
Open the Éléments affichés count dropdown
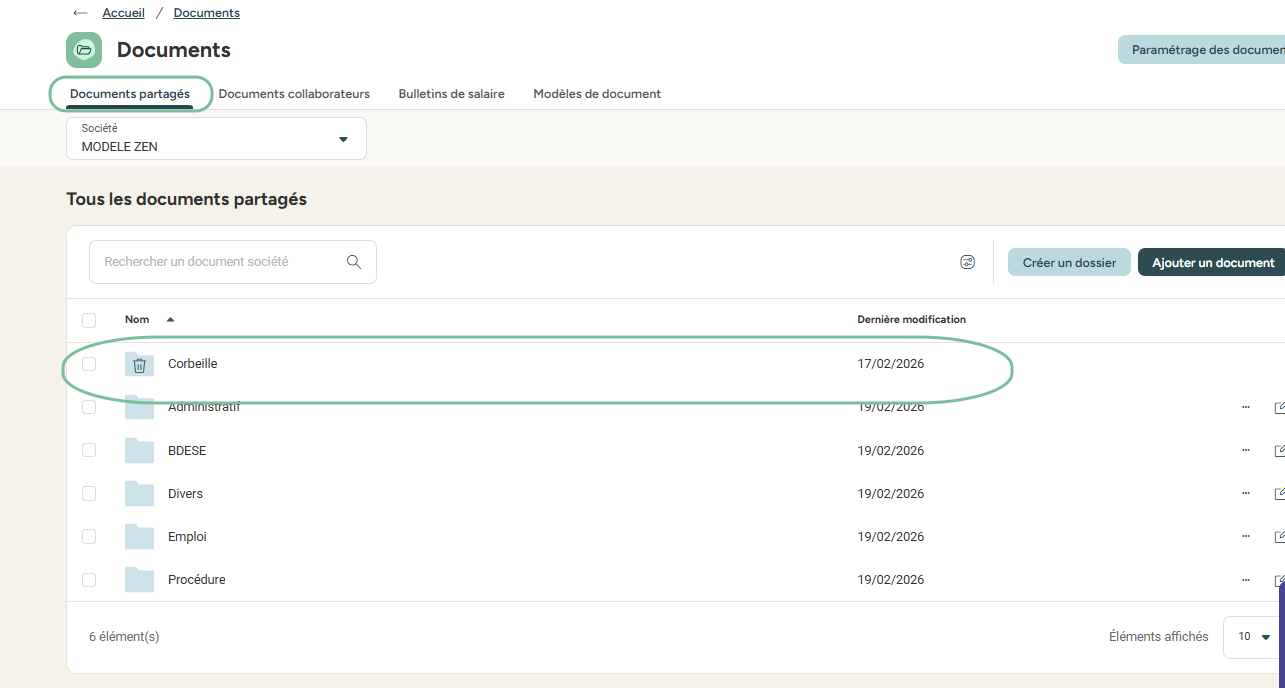pyautogui.click(x=1254, y=637)
